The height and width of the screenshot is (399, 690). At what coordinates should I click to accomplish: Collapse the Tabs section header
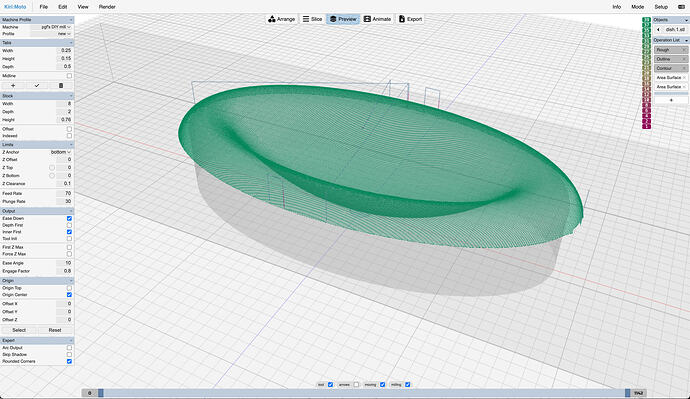pyautogui.click(x=37, y=43)
